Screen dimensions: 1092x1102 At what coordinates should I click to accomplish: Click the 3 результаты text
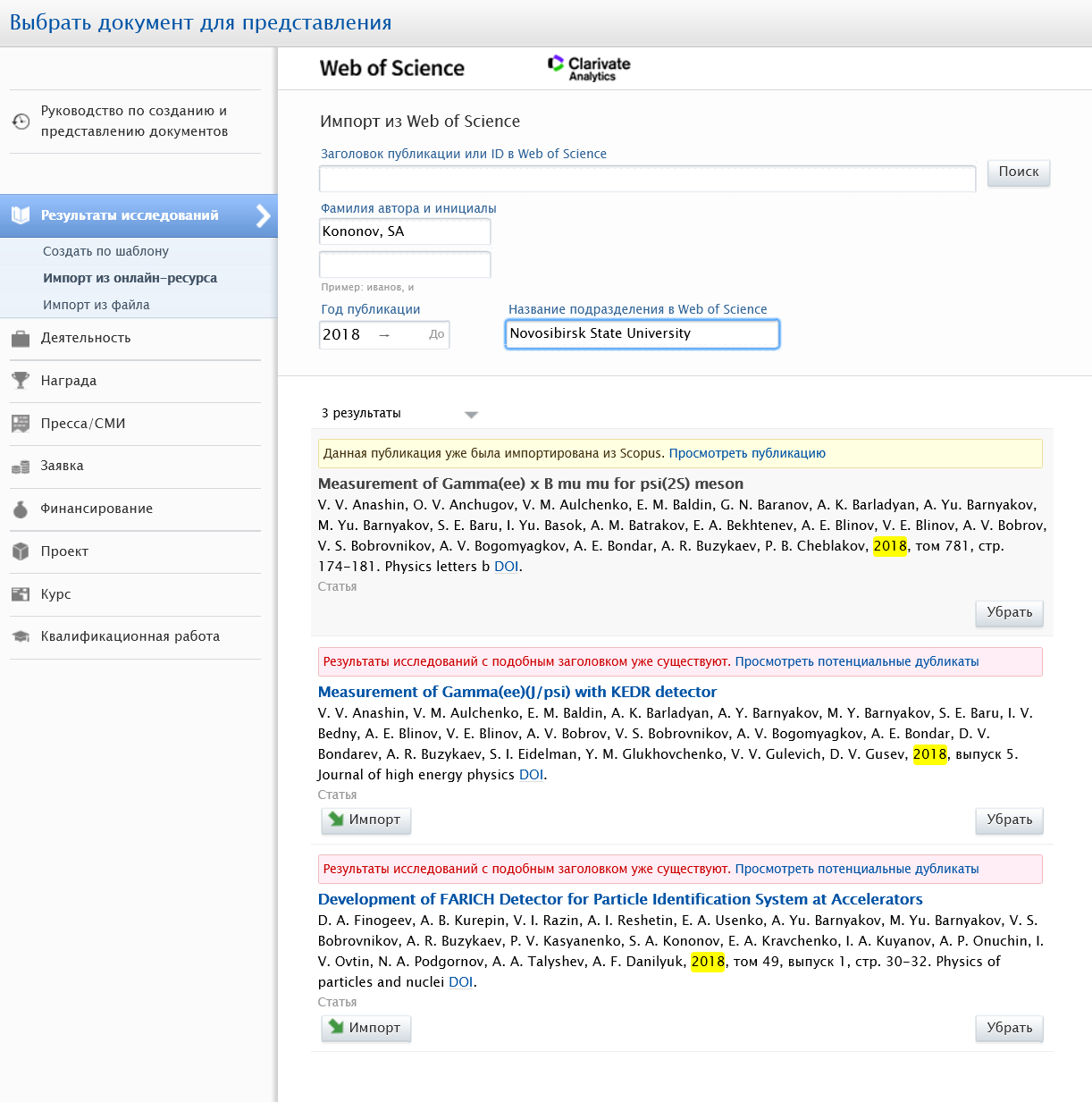(361, 413)
